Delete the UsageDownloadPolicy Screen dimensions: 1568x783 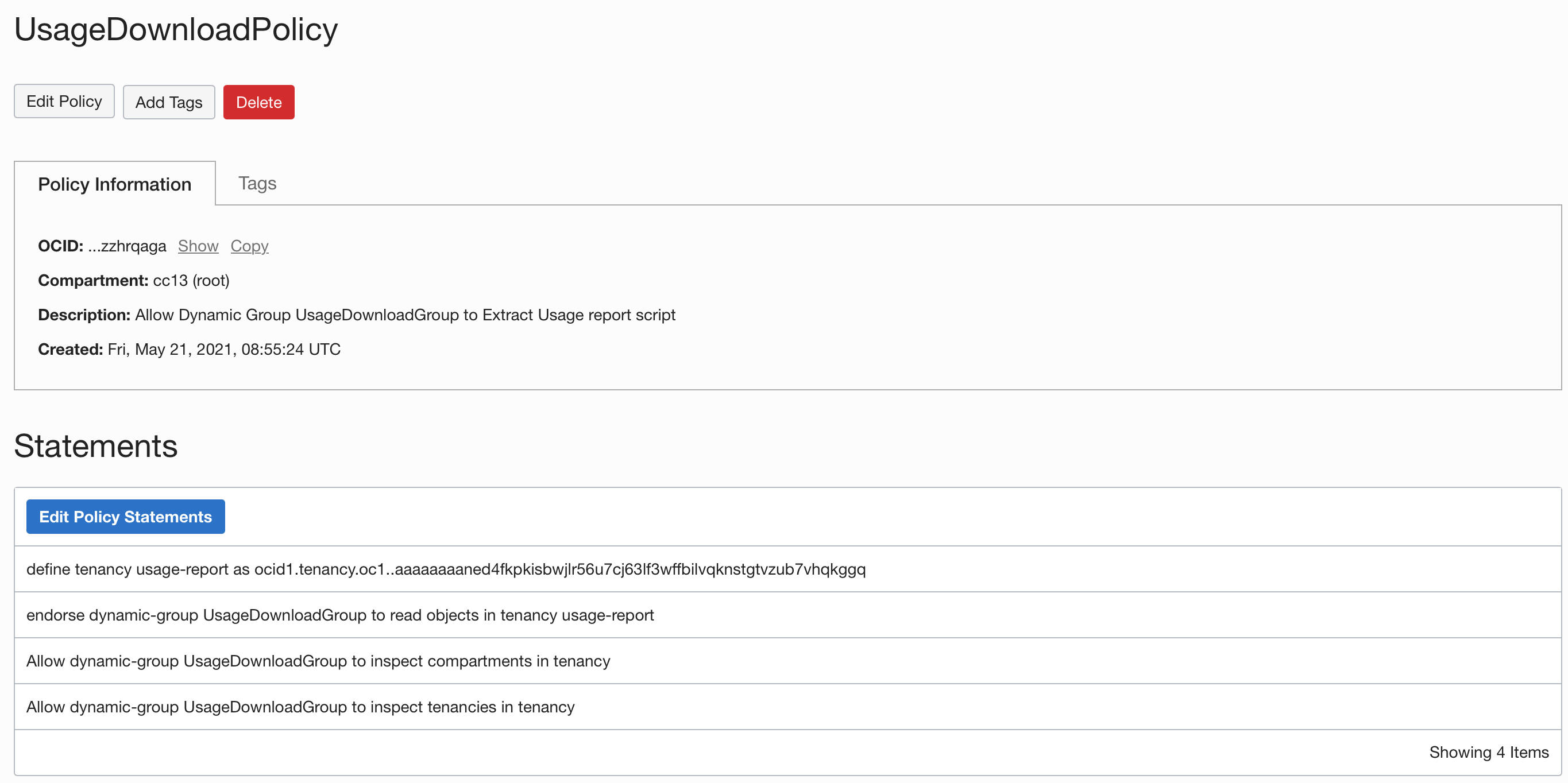pyautogui.click(x=258, y=102)
